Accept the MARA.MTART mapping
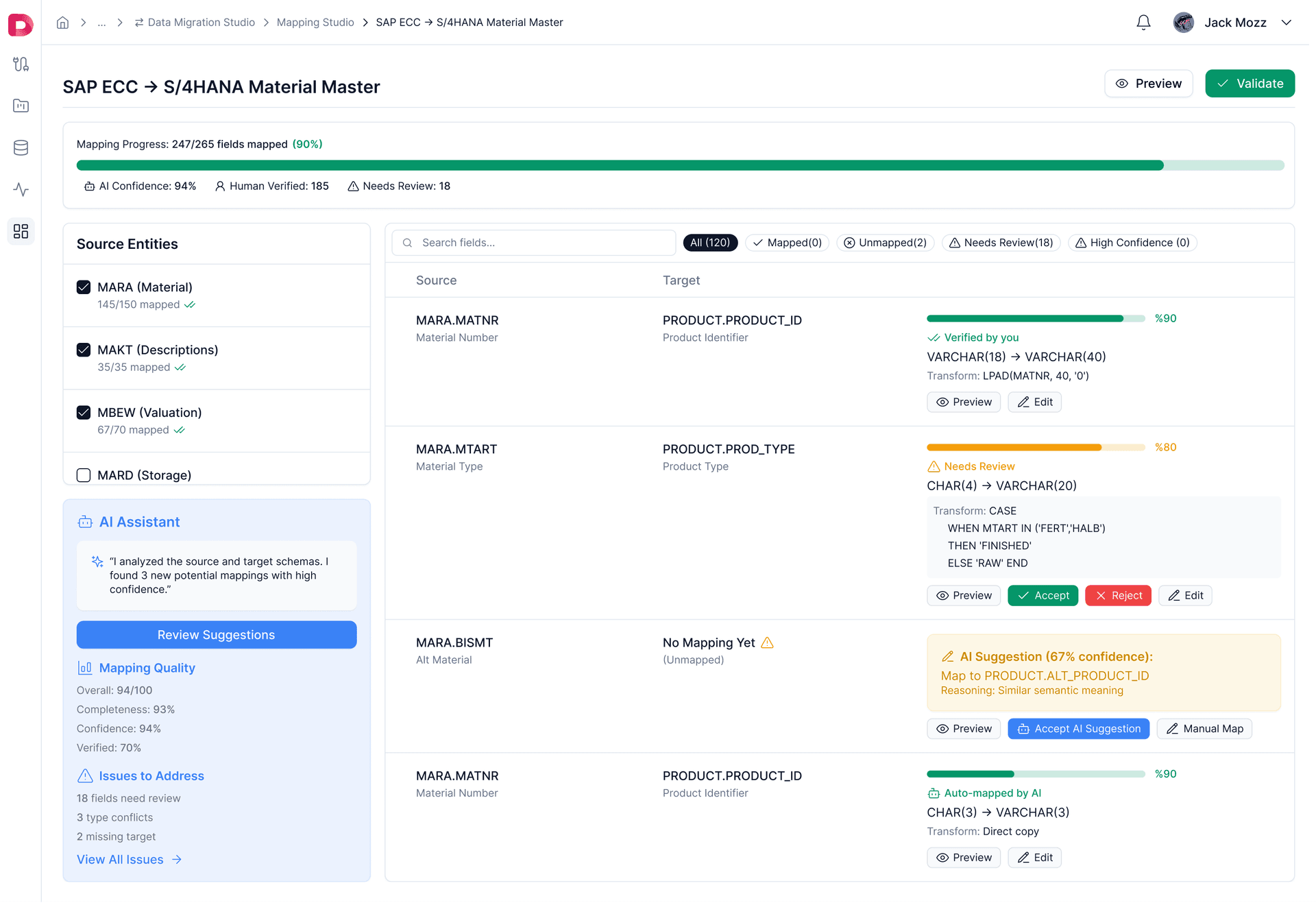Screen dimensions: 1316x903 (1043, 596)
